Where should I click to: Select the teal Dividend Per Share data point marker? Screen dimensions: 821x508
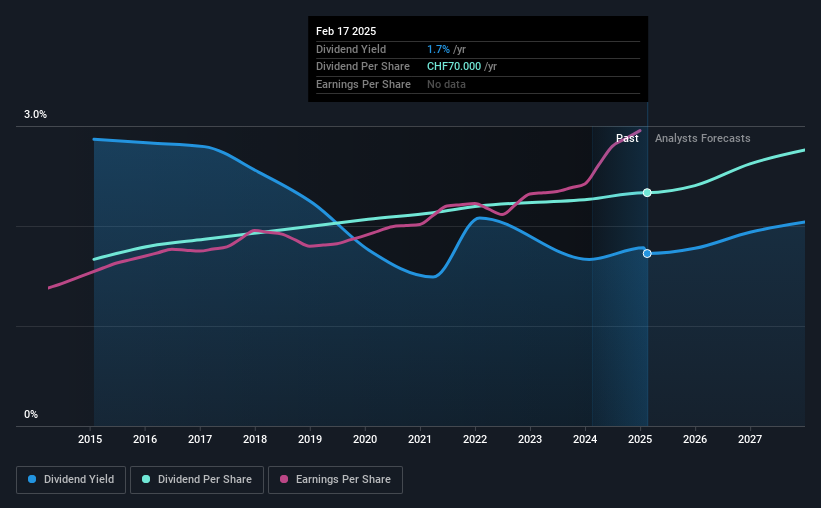[647, 193]
